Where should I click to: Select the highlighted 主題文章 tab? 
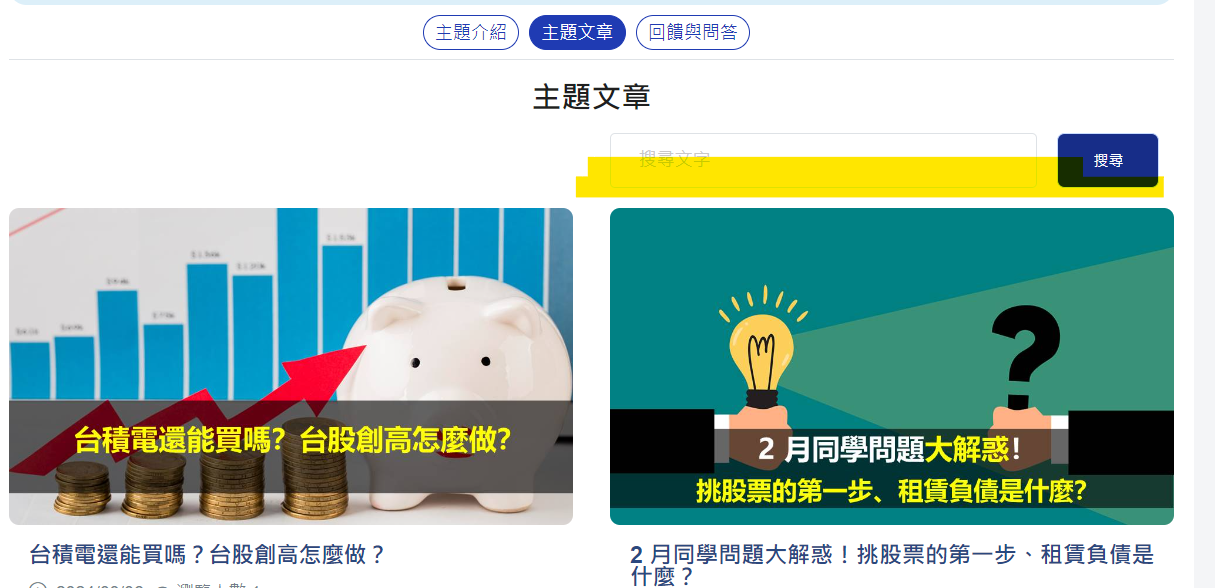point(577,32)
